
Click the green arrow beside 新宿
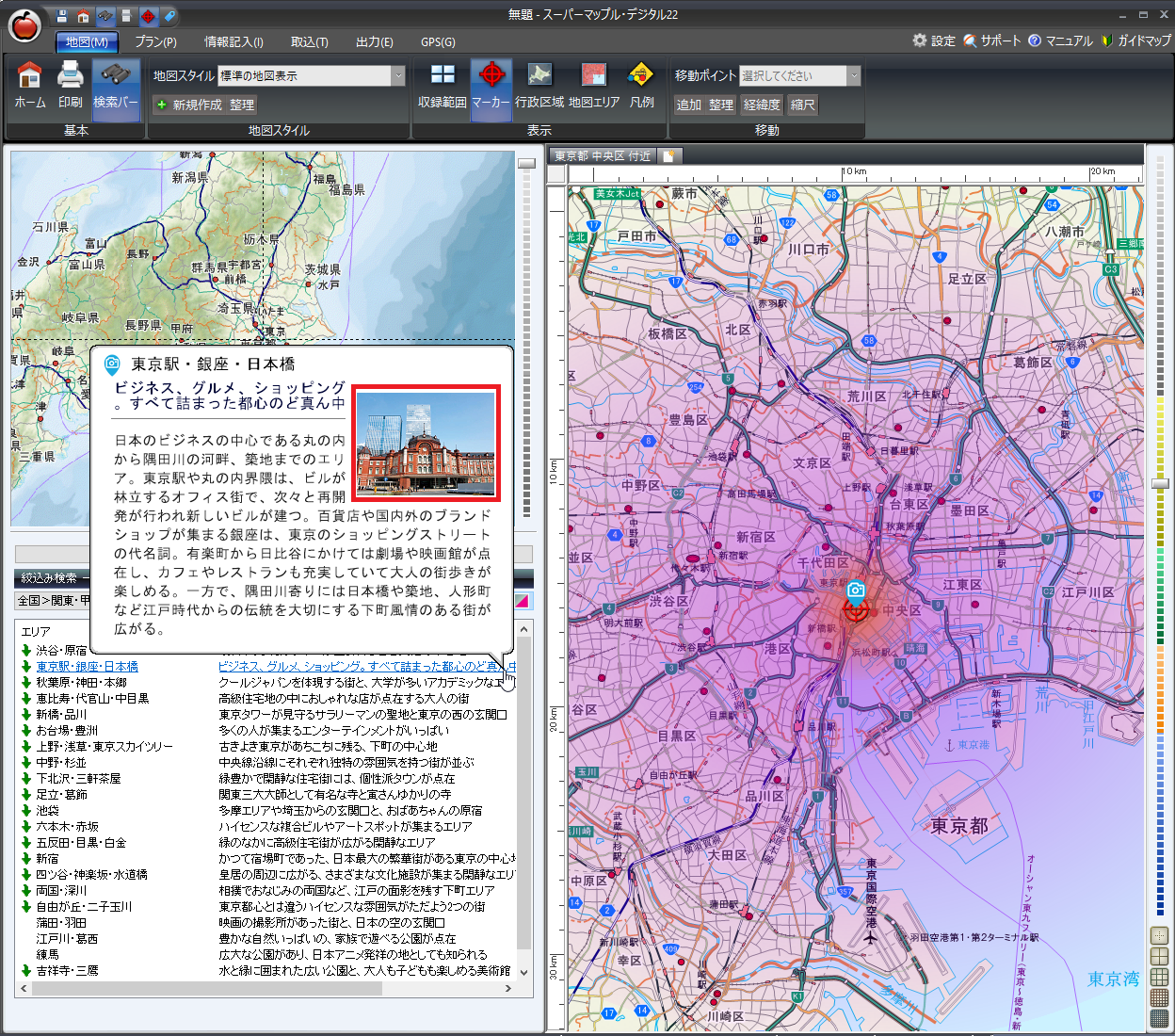click(x=26, y=859)
